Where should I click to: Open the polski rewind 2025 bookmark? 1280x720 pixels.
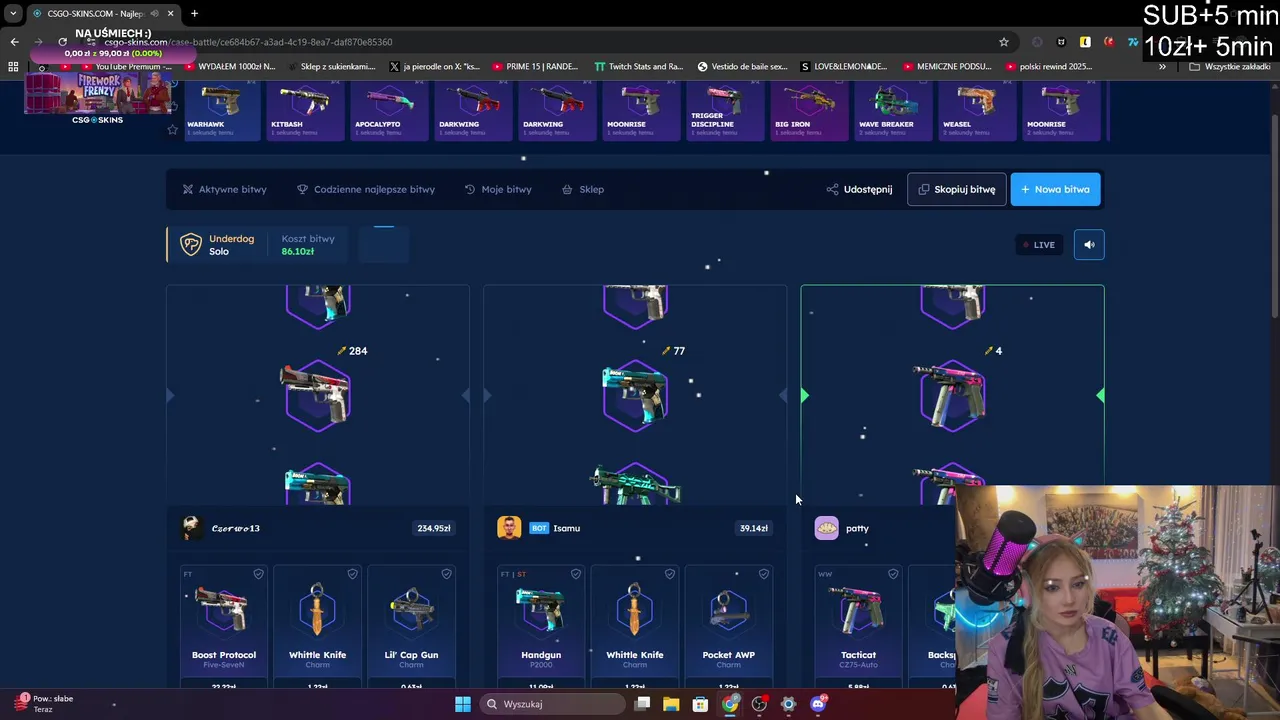coord(1048,67)
